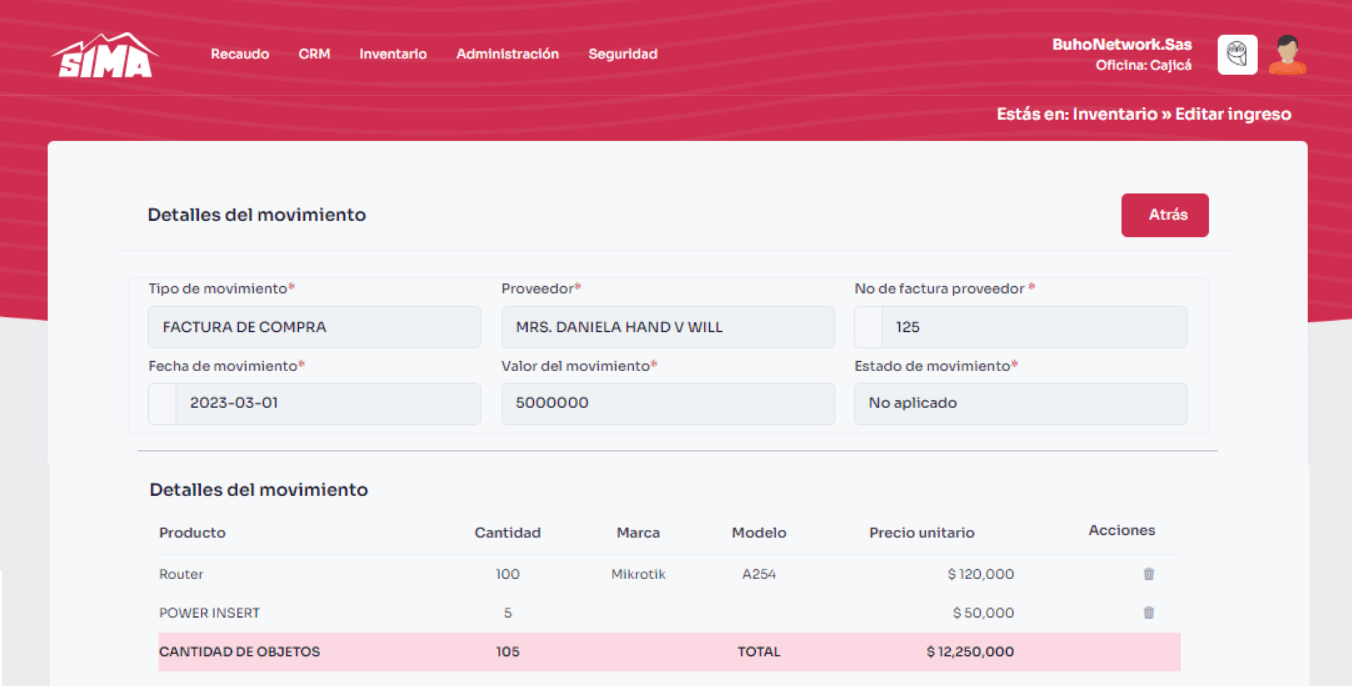This screenshot has height=686, width=1352.
Task: Open the CRM menu
Action: pyautogui.click(x=314, y=54)
